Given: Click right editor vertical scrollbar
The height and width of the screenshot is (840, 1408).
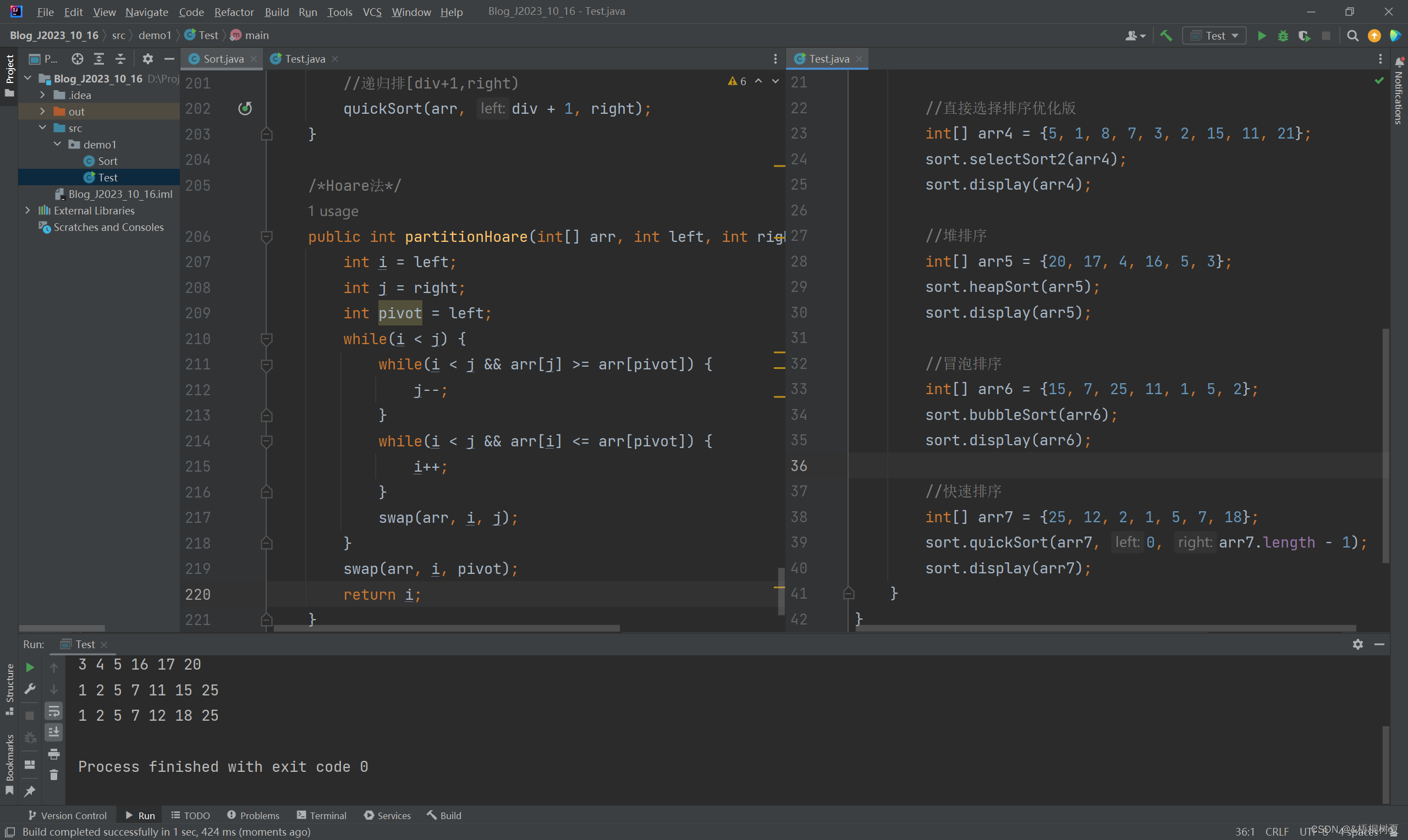Looking at the screenshot, I should 1385,445.
